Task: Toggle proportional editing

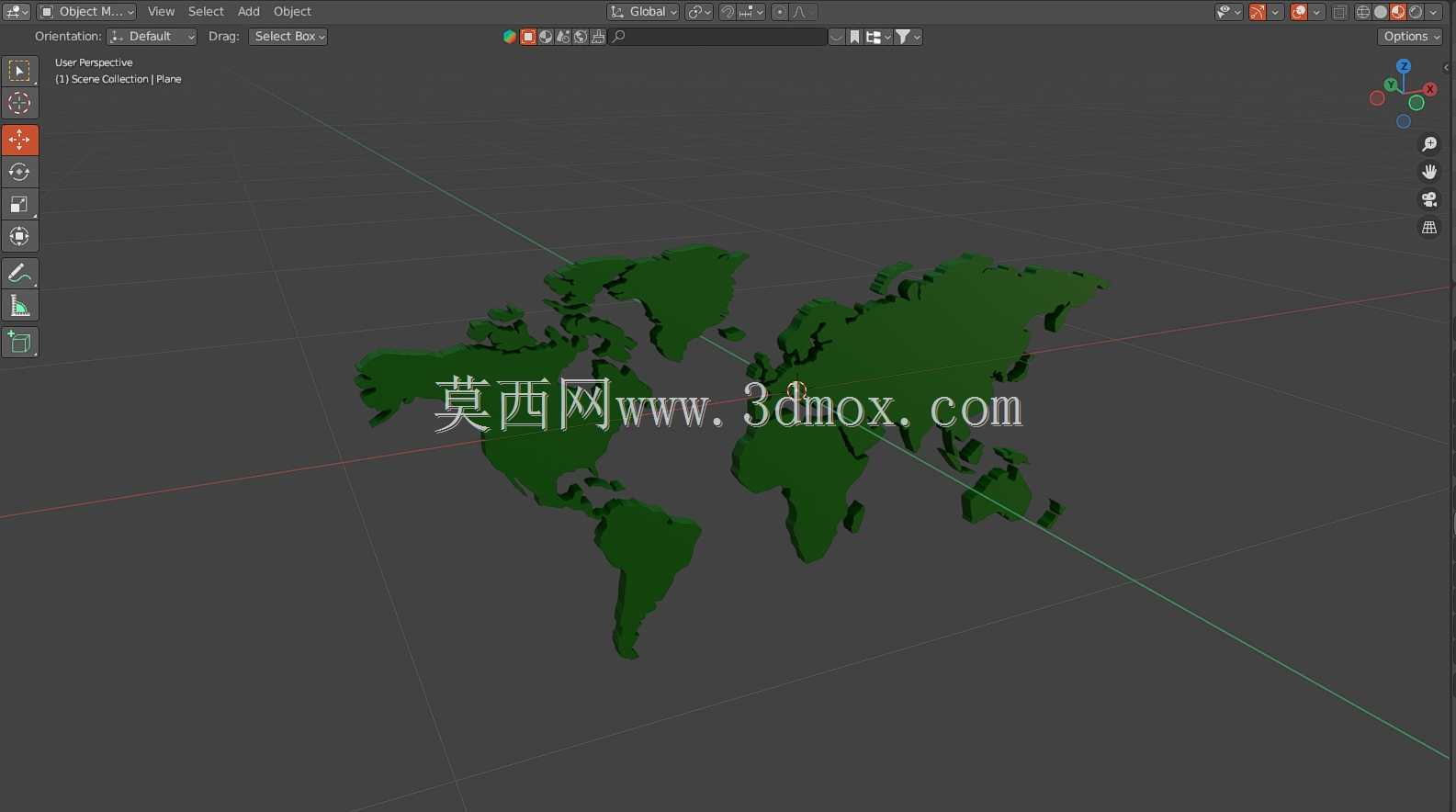Action: tap(780, 12)
